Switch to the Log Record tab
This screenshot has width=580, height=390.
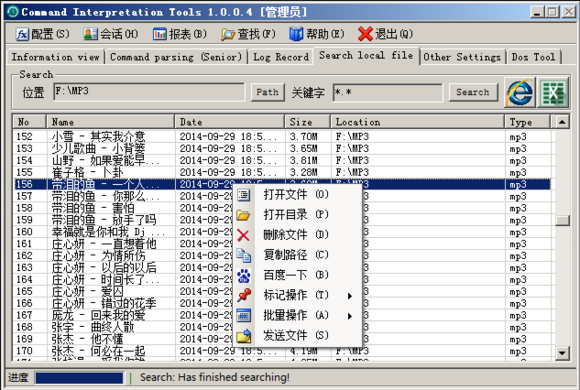pyautogui.click(x=281, y=57)
